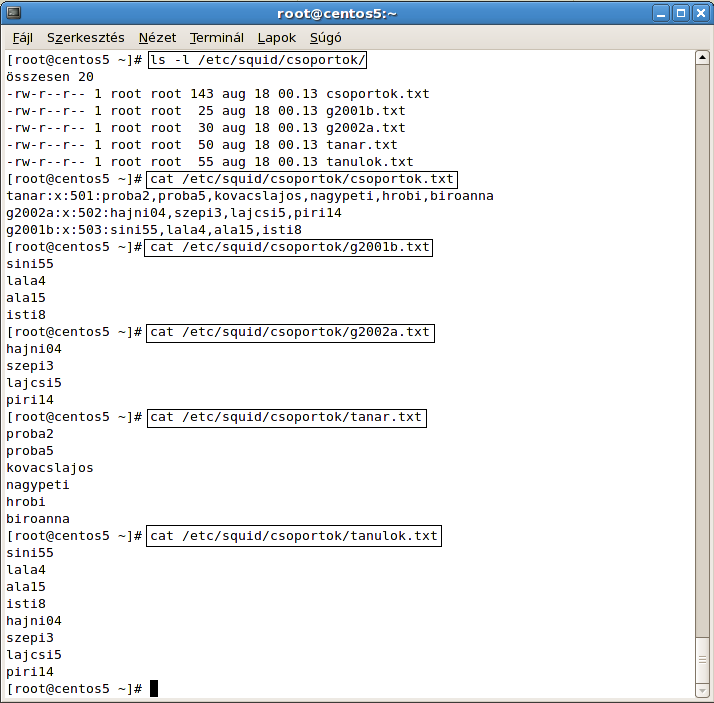This screenshot has height=703, width=714.
Task: Click the boxed ls -l csoportok command
Action: pyautogui.click(x=258, y=60)
